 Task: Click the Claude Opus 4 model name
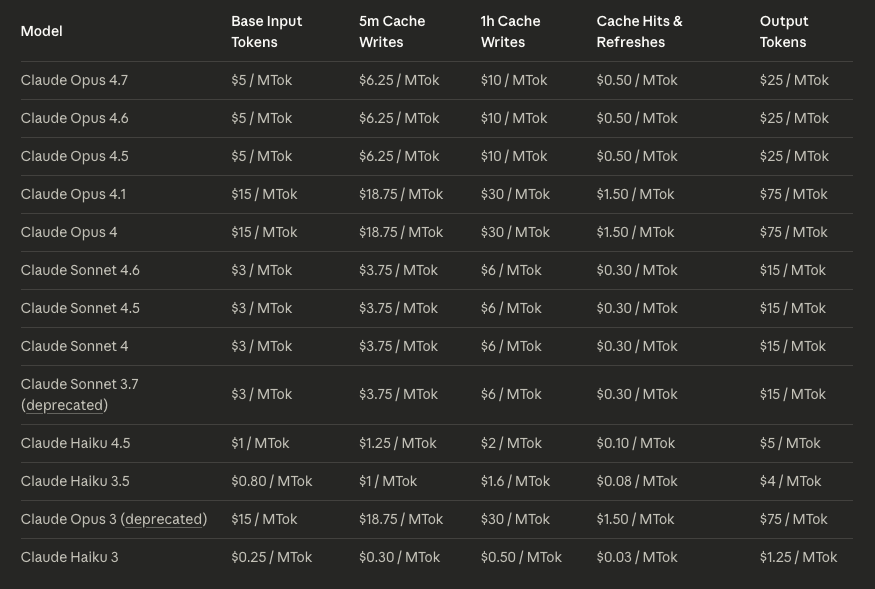pyautogui.click(x=69, y=232)
